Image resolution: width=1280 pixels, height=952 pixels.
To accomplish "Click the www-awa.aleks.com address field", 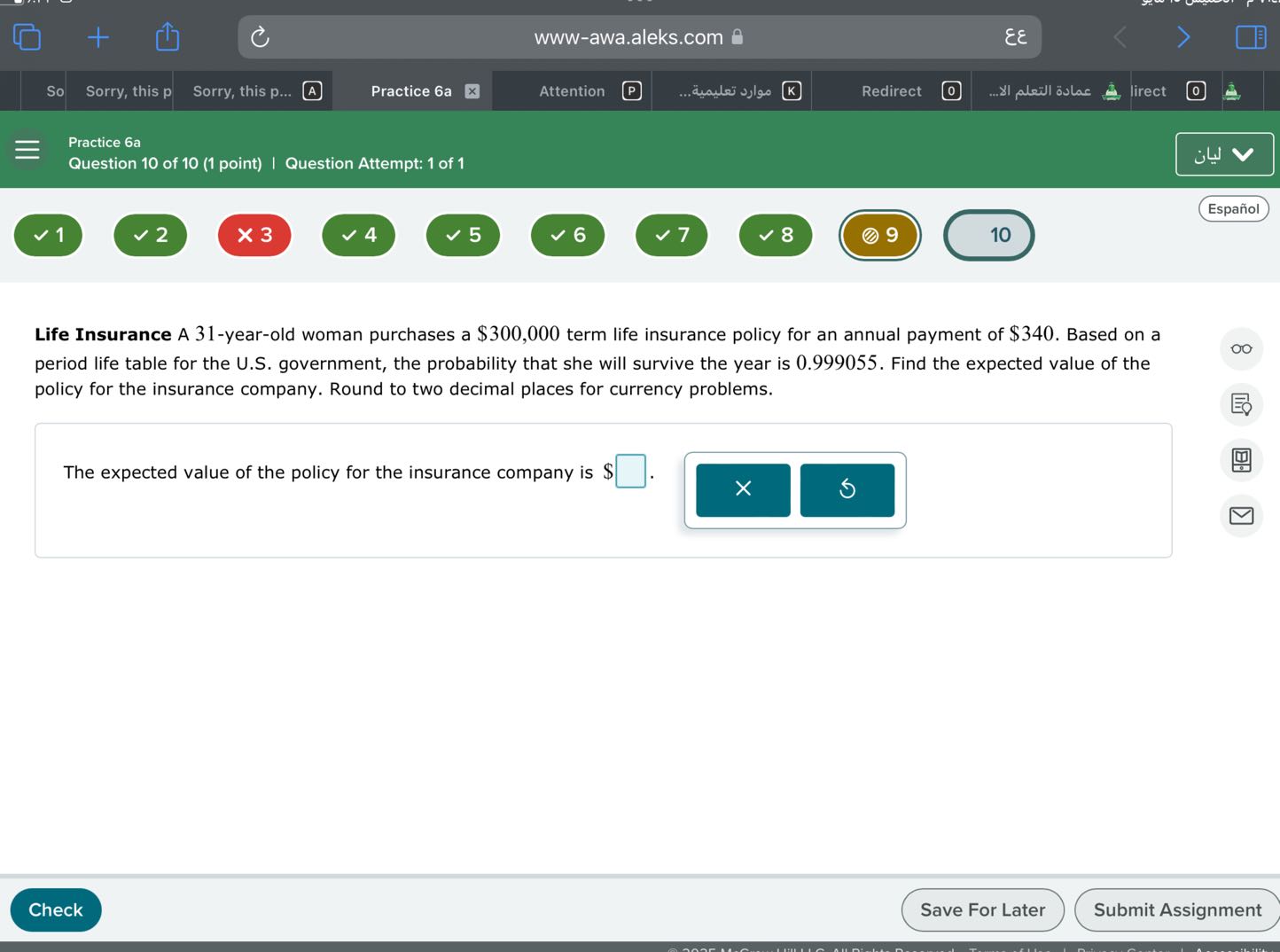I will click(x=639, y=37).
